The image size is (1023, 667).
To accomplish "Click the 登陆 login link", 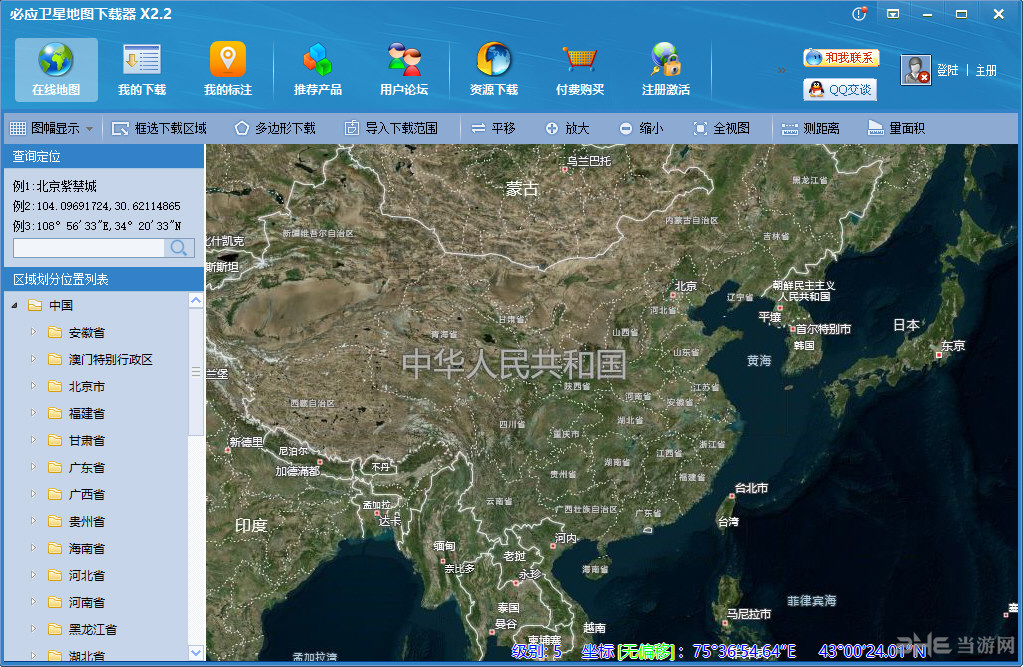I will [x=946, y=70].
